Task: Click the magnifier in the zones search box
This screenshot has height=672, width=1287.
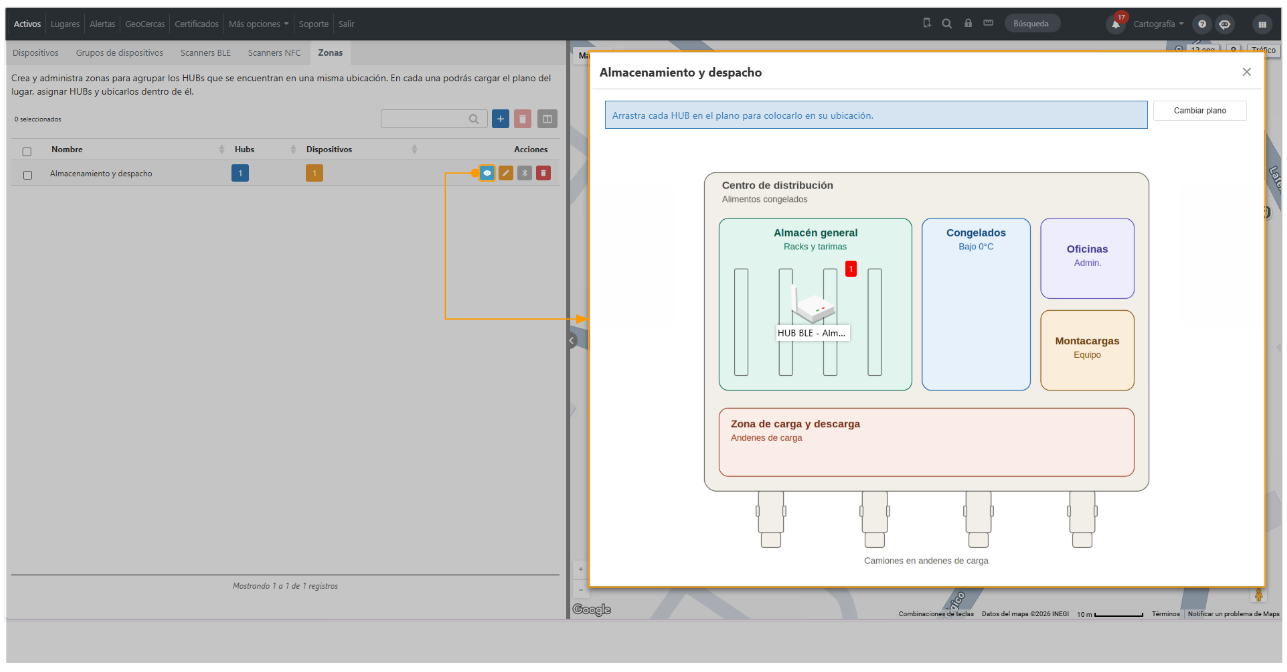Action: click(x=474, y=119)
